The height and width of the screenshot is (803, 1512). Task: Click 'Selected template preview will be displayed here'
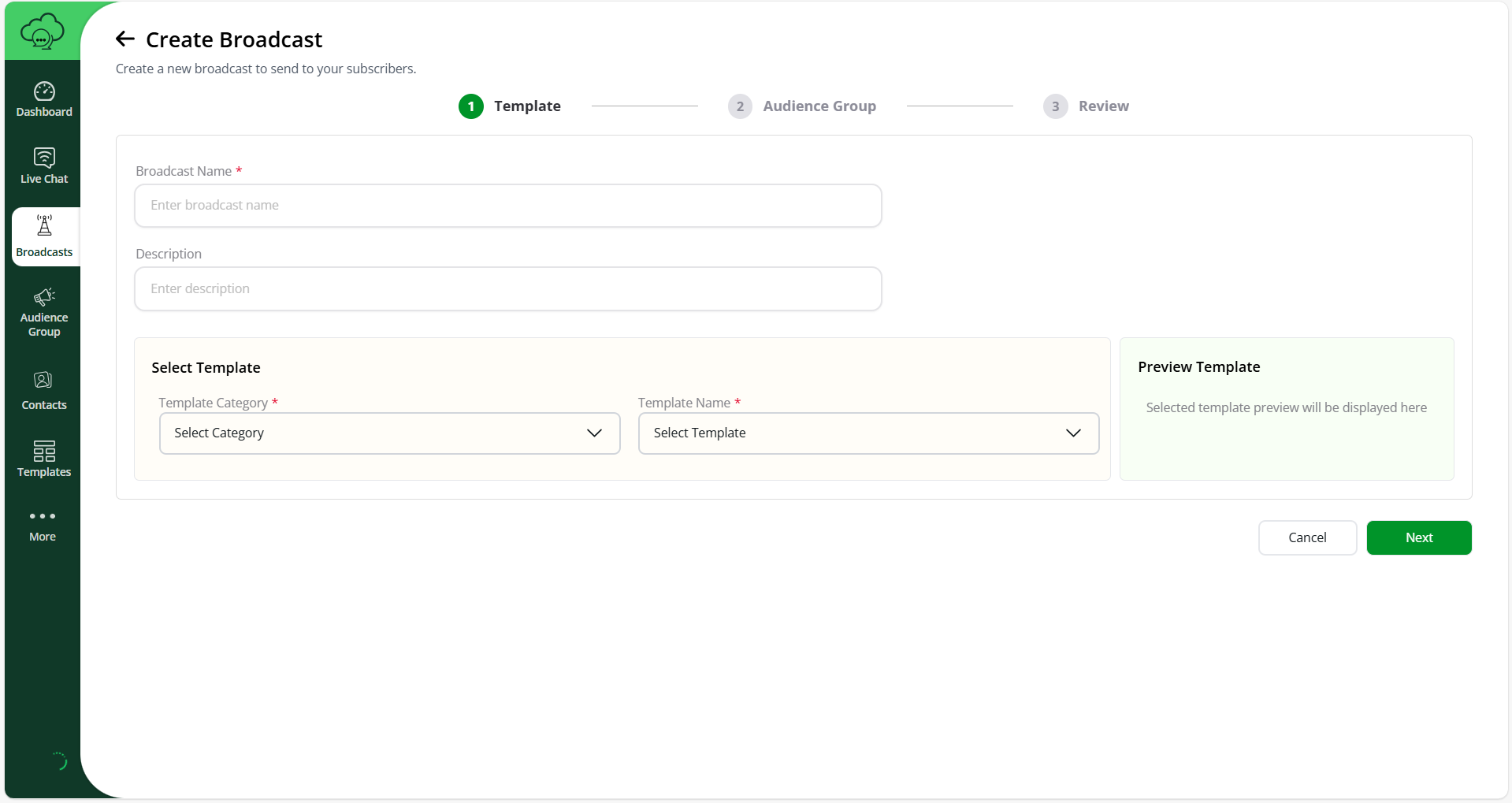[1286, 407]
